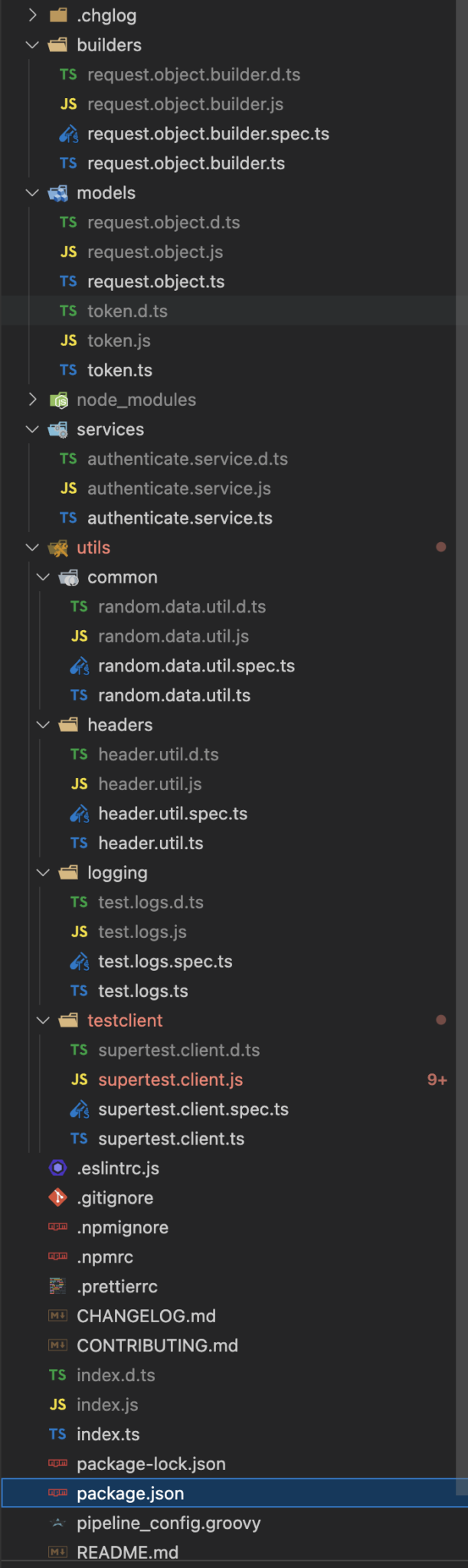The width and height of the screenshot is (468, 1568).
Task: Open the README.md file
Action: coord(127,1552)
